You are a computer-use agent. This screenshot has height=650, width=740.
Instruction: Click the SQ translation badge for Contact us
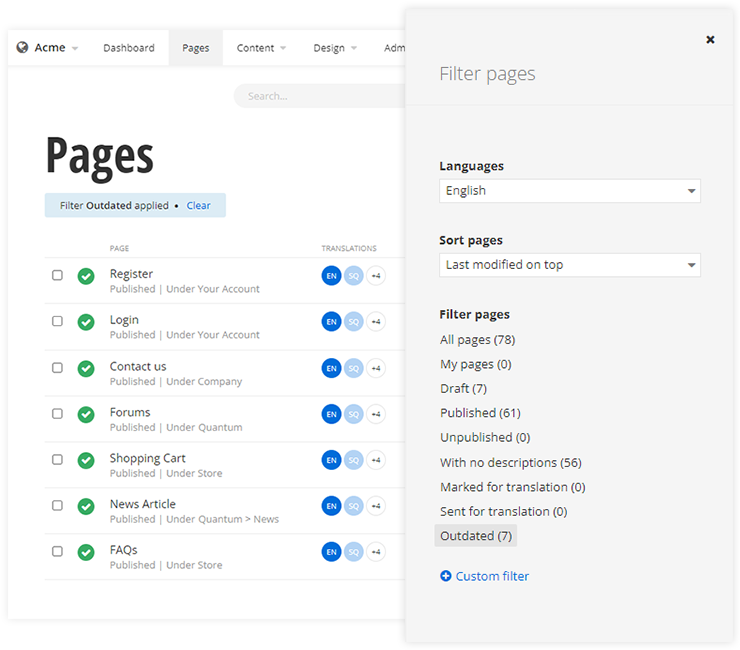point(353,368)
